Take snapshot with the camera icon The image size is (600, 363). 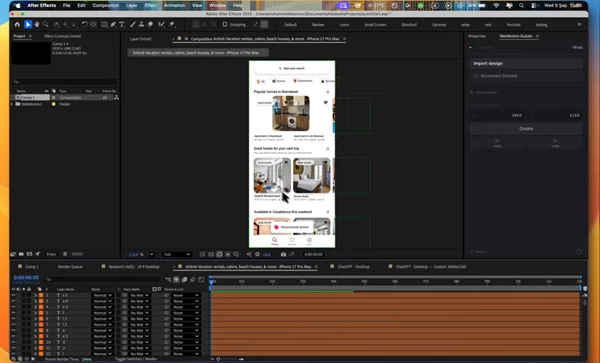[283, 254]
